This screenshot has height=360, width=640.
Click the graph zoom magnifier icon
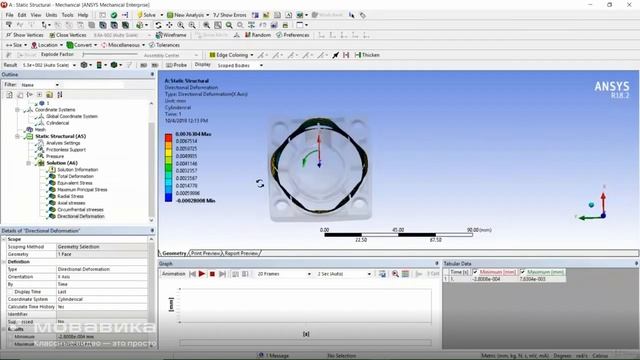click(395, 274)
